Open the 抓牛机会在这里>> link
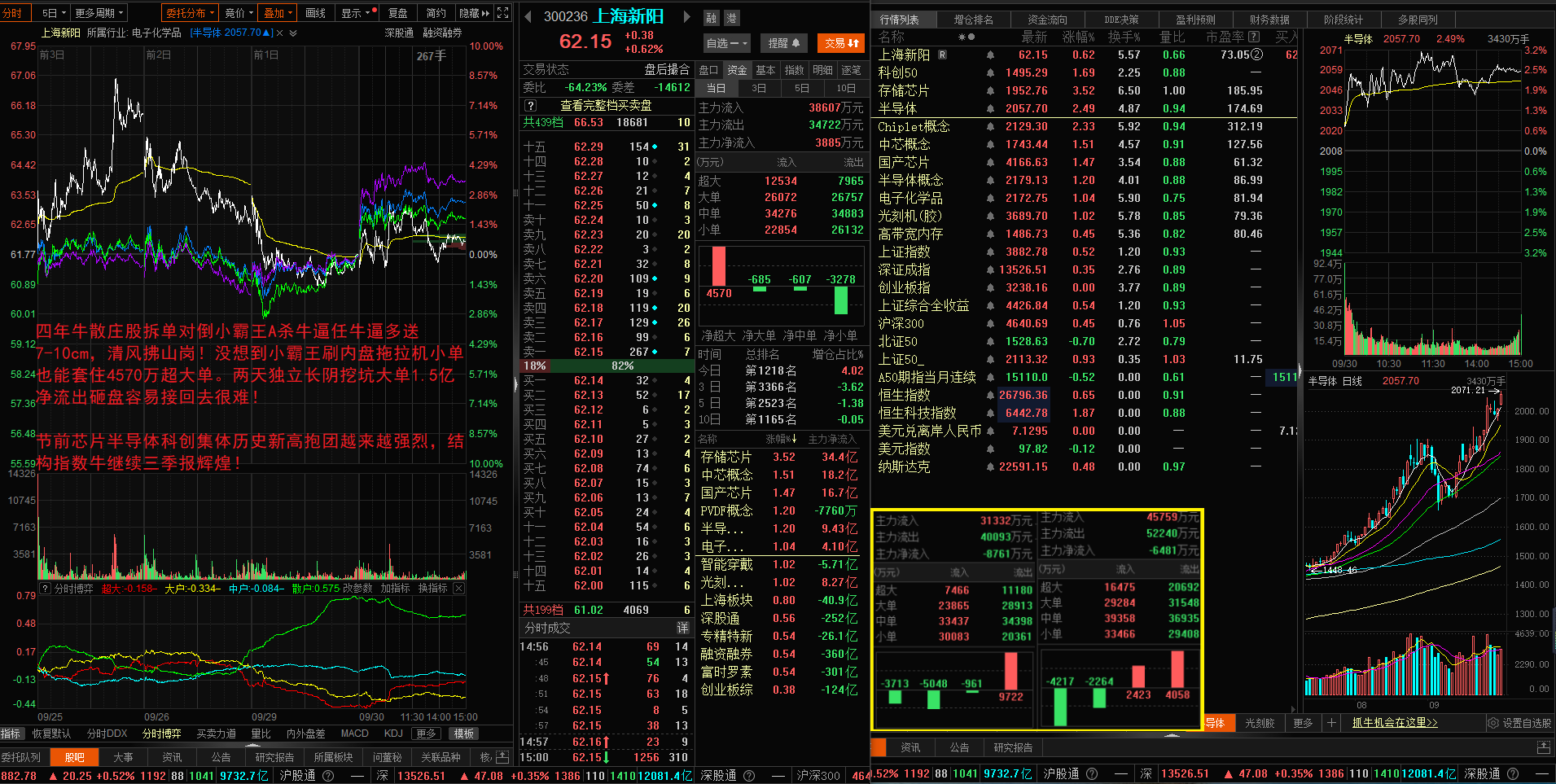The height and width of the screenshot is (784, 1556). 1395,723
